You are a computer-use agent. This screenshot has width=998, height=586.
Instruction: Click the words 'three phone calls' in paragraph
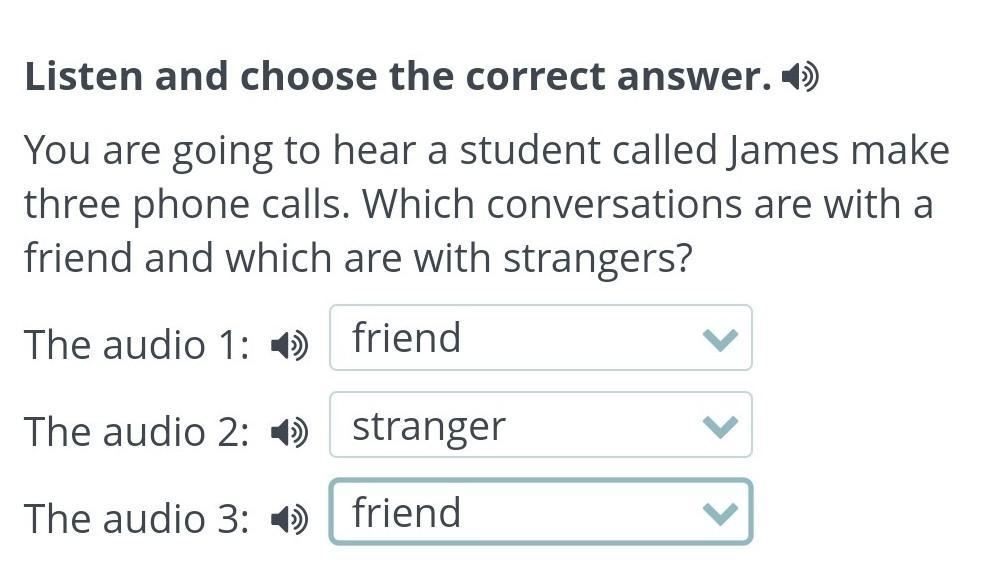(x=187, y=206)
